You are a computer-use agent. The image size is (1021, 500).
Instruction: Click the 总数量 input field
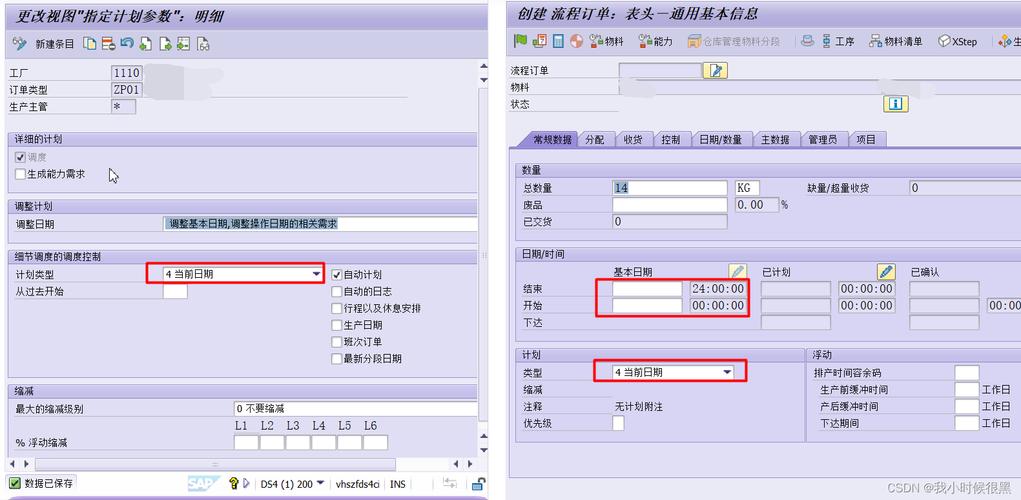669,188
